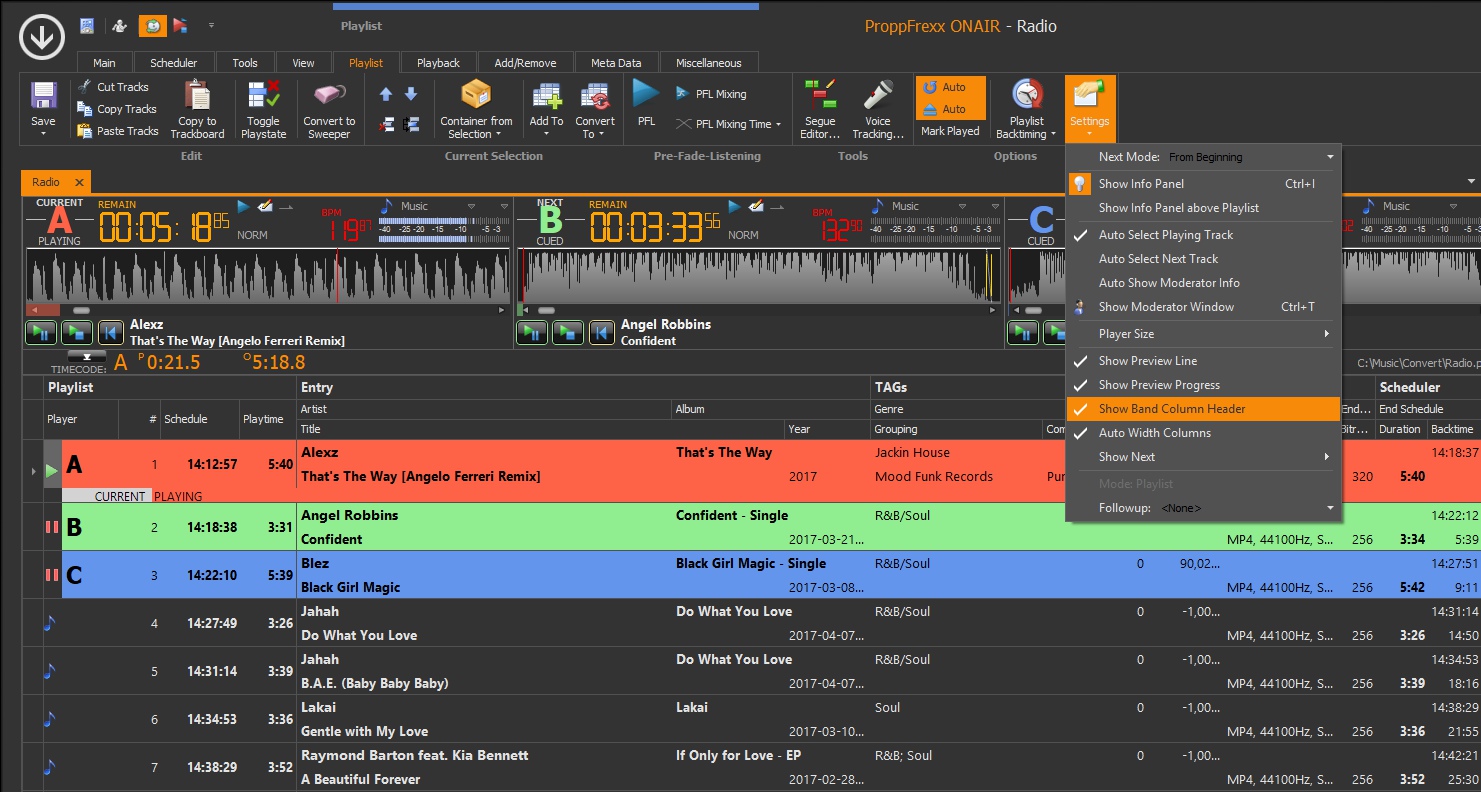Select Show Moderator Window menu item
Viewport: 1481px width, 792px height.
click(1166, 307)
